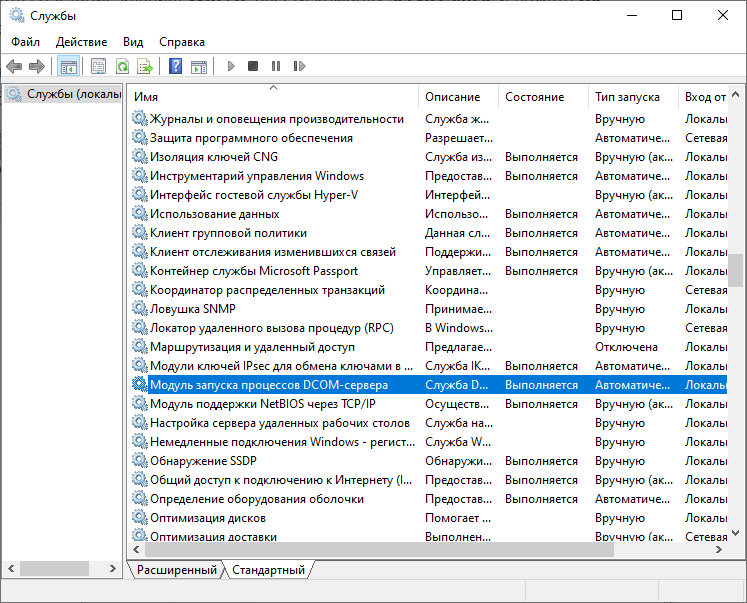The height and width of the screenshot is (603, 747).
Task: Click gear icon of Маршрутизация и удаленный доступ
Action: point(140,347)
